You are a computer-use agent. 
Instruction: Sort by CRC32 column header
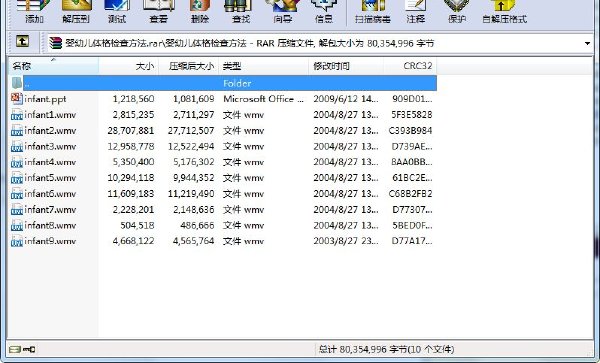[x=410, y=66]
